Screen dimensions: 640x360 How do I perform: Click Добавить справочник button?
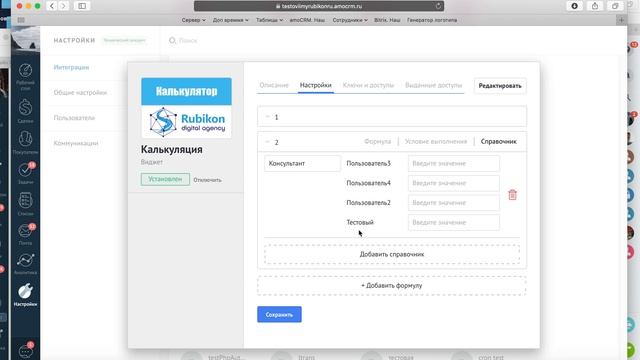click(392, 254)
